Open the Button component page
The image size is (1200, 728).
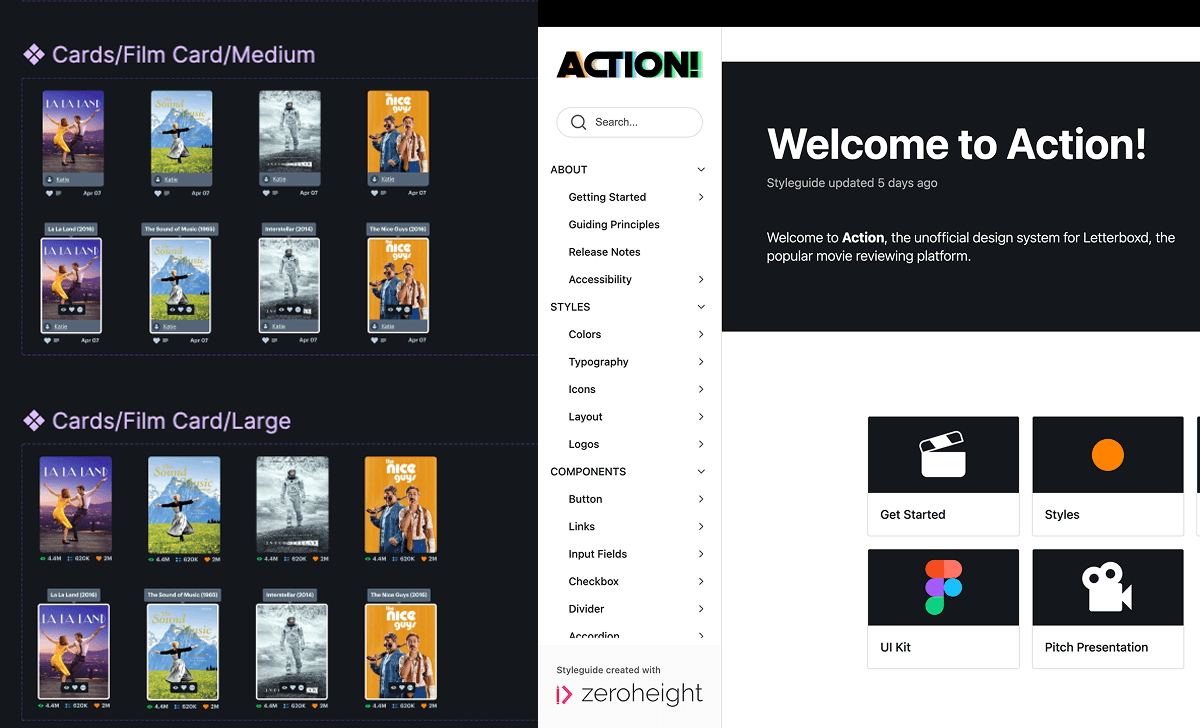click(x=585, y=499)
